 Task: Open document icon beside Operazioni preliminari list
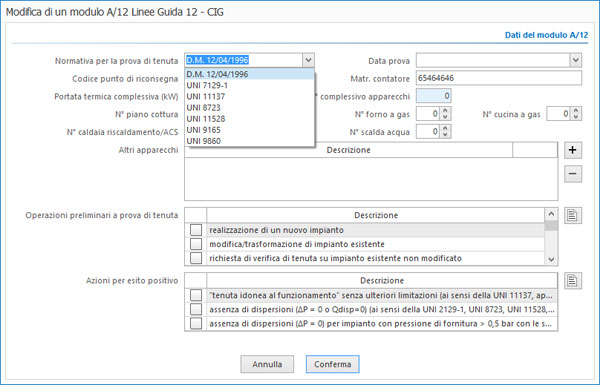(x=572, y=215)
